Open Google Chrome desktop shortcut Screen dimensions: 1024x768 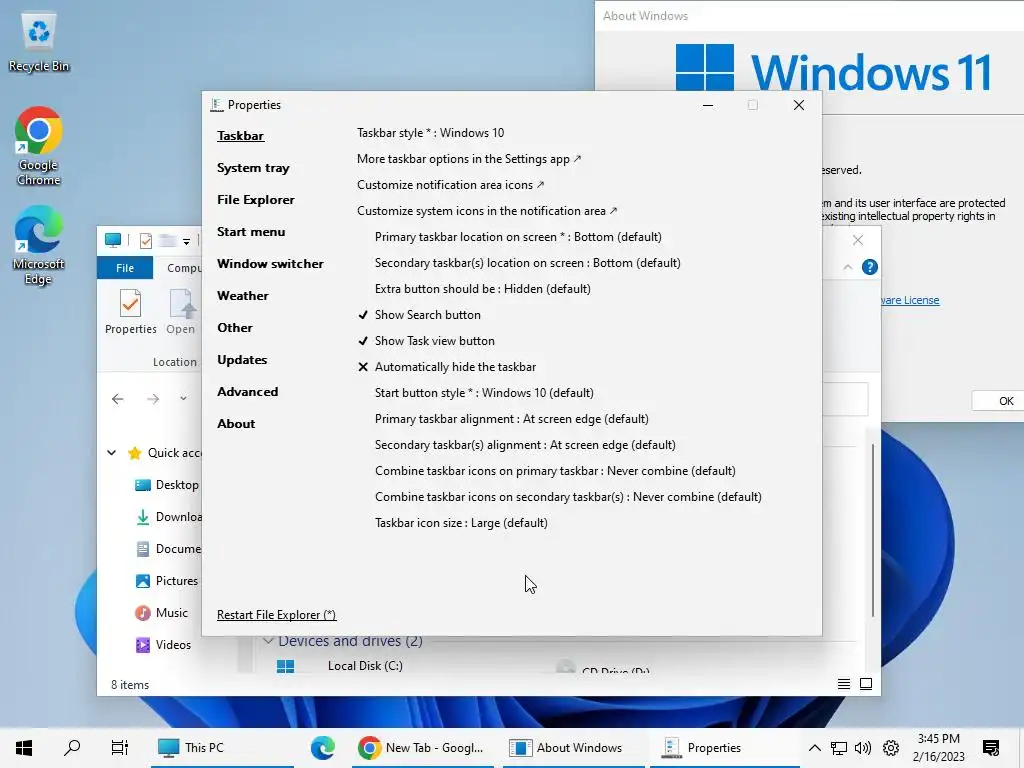(39, 145)
